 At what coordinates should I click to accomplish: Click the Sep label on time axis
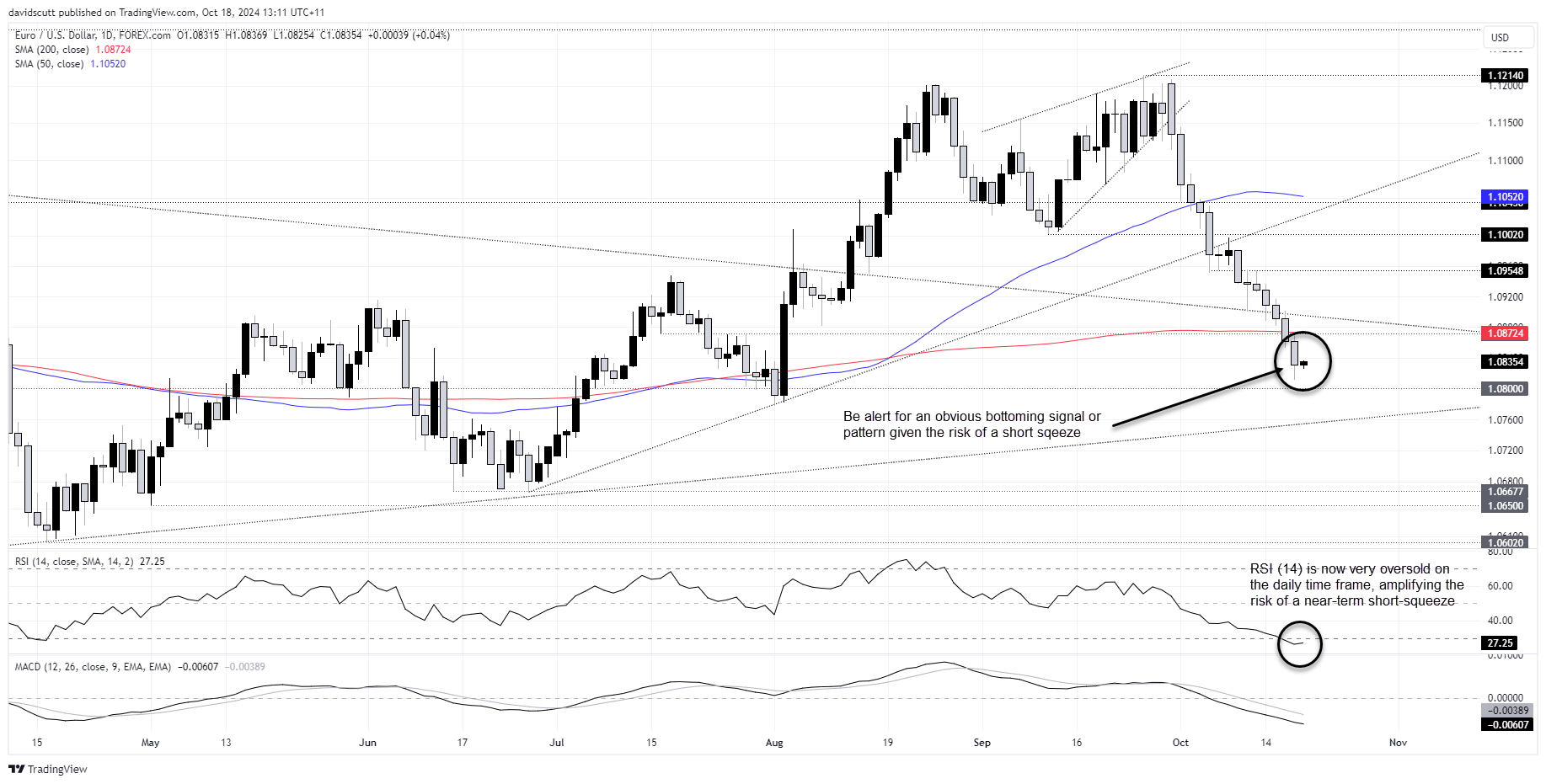[x=982, y=743]
